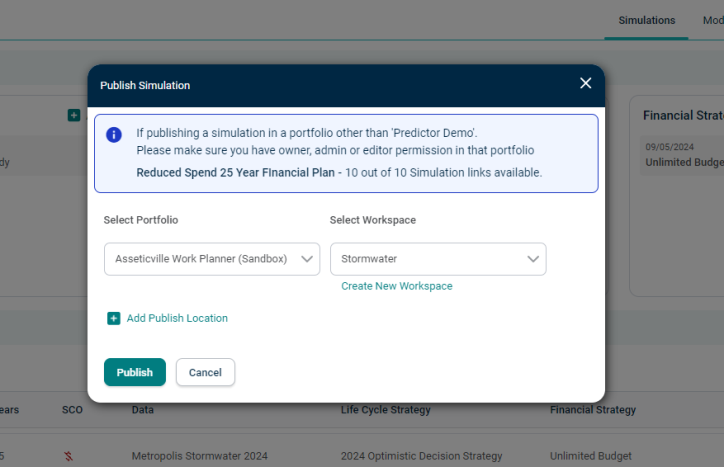The image size is (724, 467).
Task: Click the green plus icon beside Add Publish Location
Action: pos(114,318)
